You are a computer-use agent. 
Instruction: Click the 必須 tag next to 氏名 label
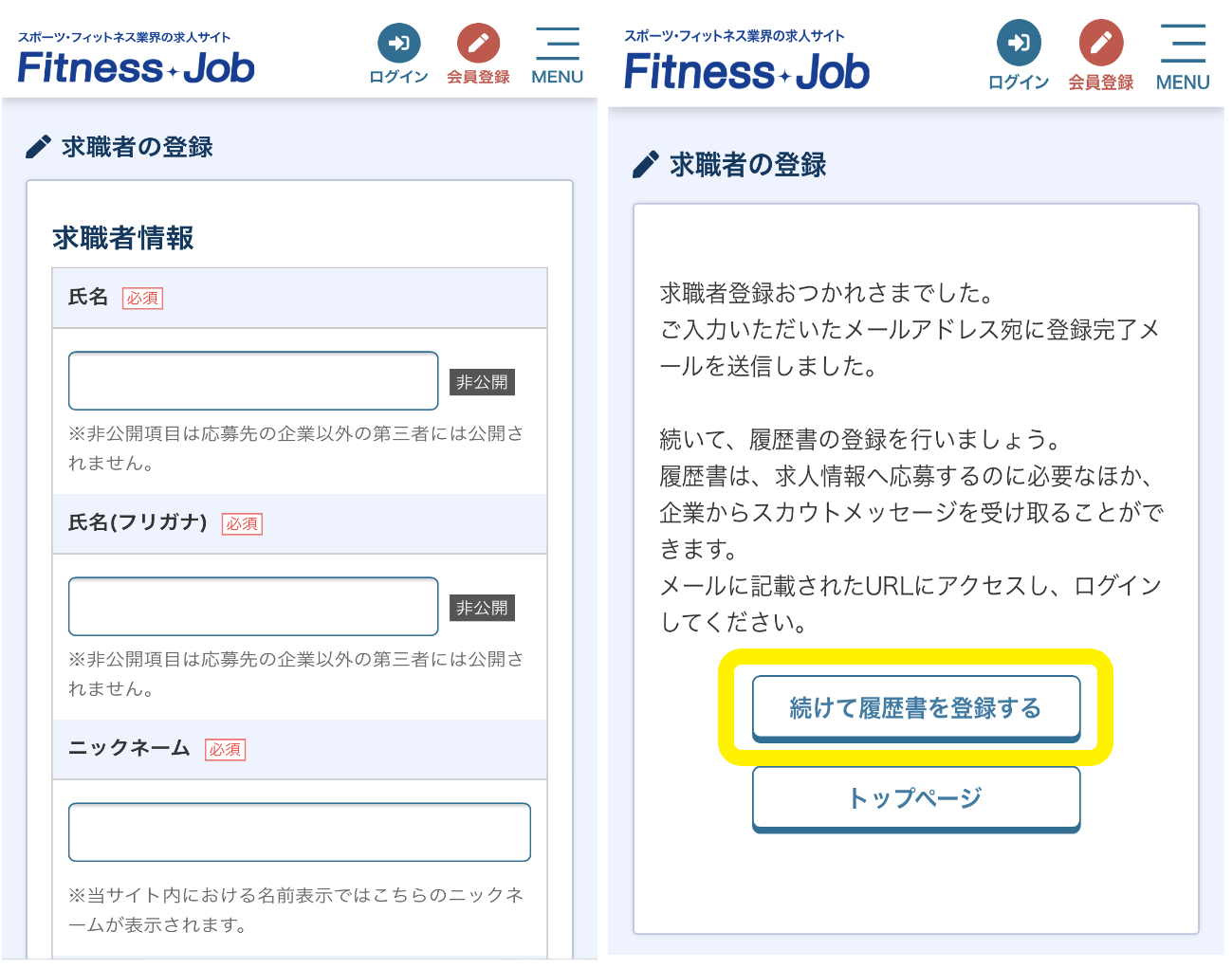pos(142,299)
